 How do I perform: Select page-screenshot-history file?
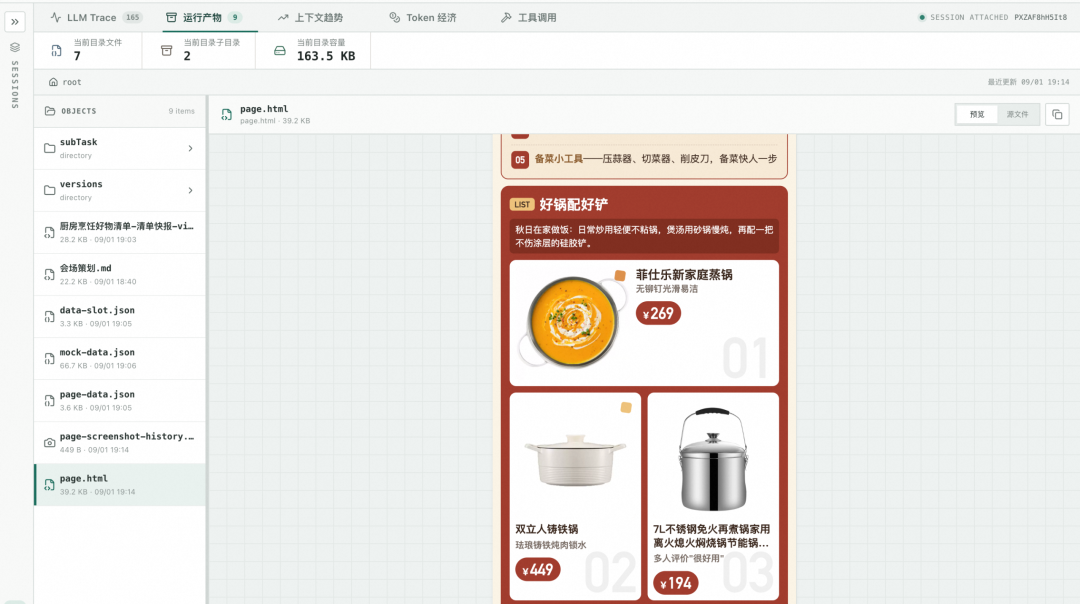pos(120,442)
